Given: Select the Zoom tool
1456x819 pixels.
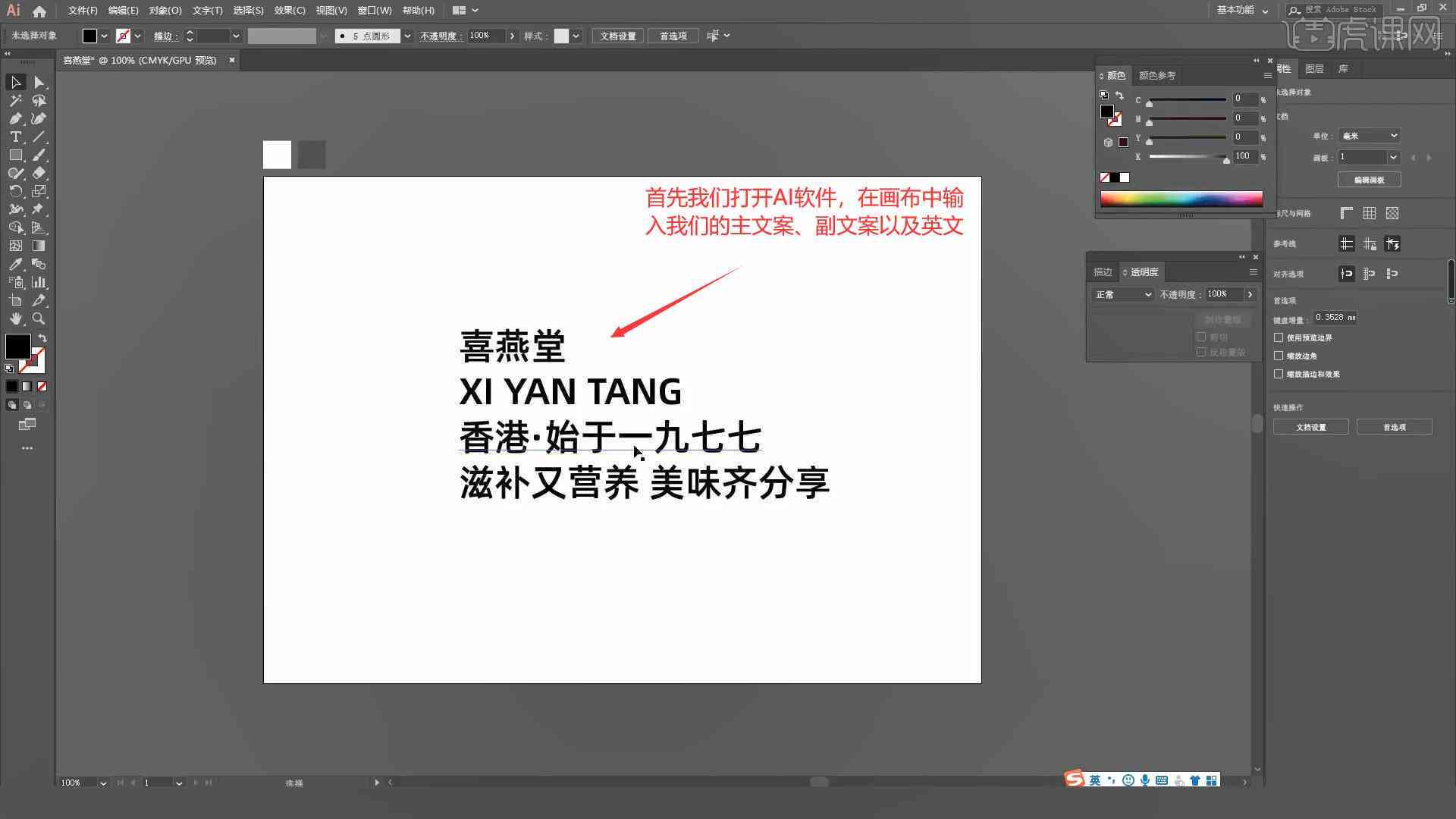Looking at the screenshot, I should 40,318.
